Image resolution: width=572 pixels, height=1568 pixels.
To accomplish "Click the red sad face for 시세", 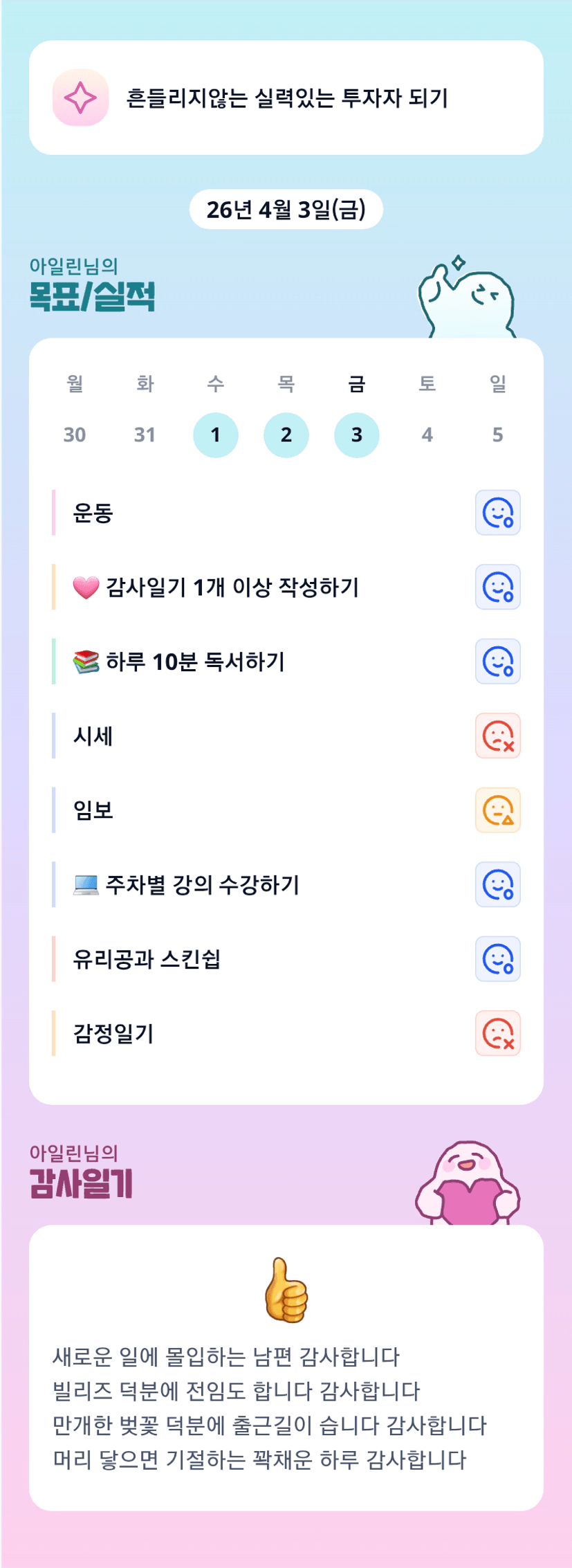I will pos(497,736).
